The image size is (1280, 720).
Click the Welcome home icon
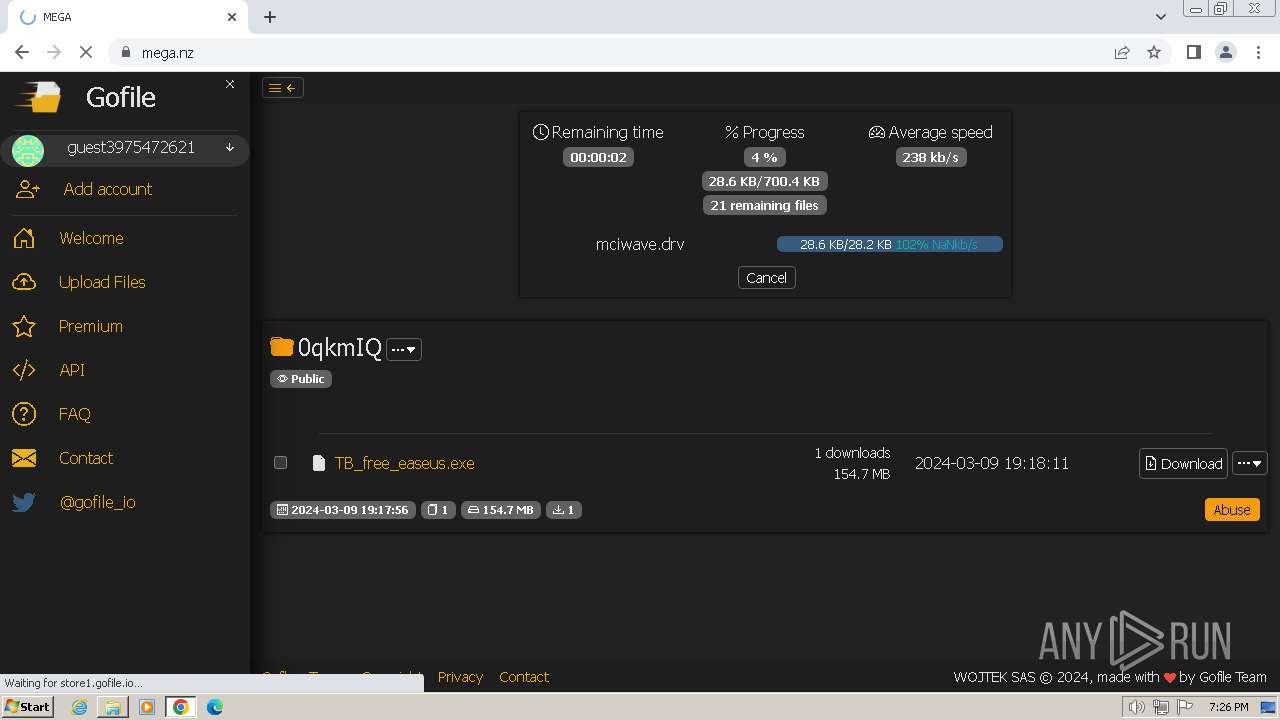24,238
